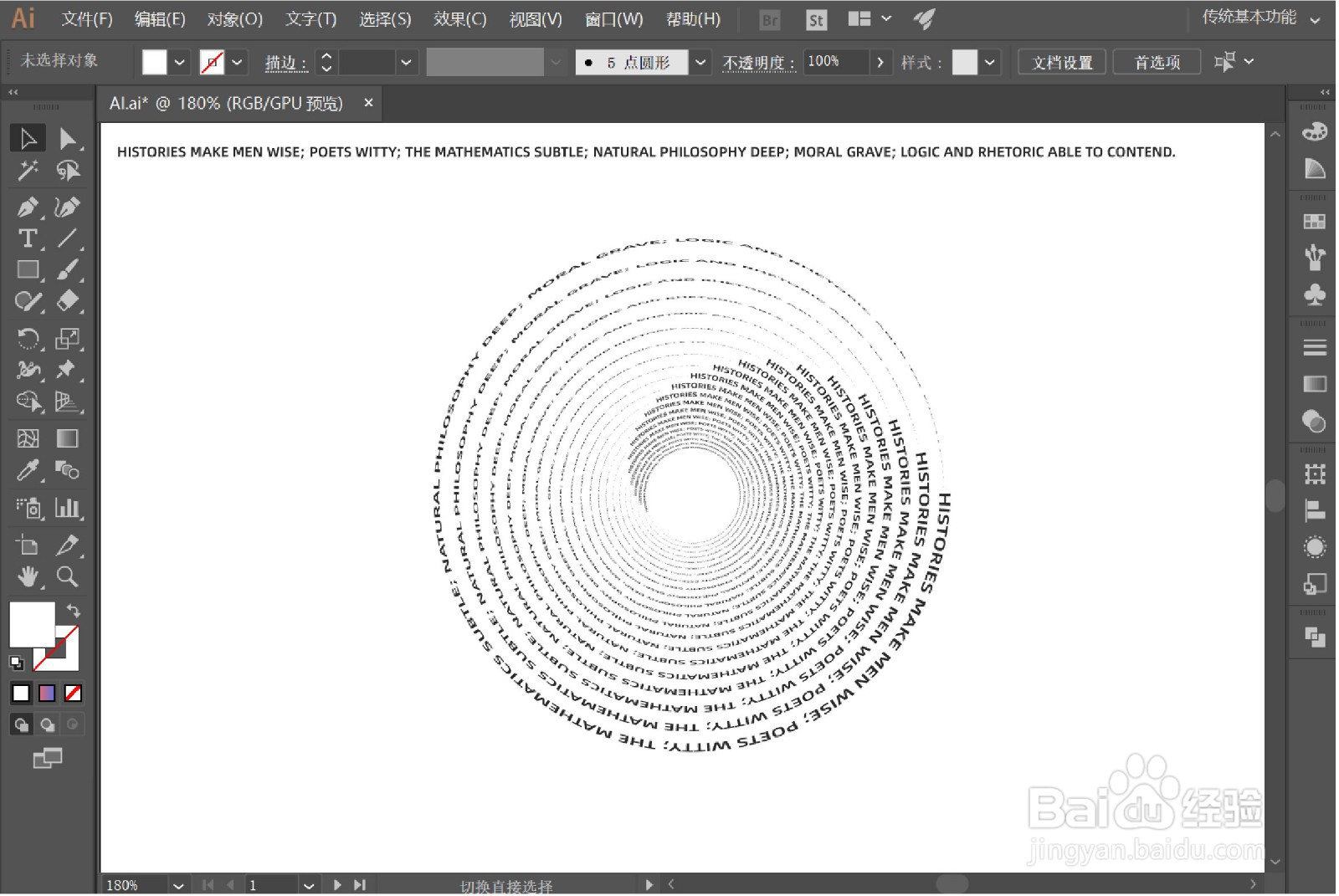The width and height of the screenshot is (1339, 896).
Task: Select the Symbol Sprayer tool
Action: tap(28, 508)
